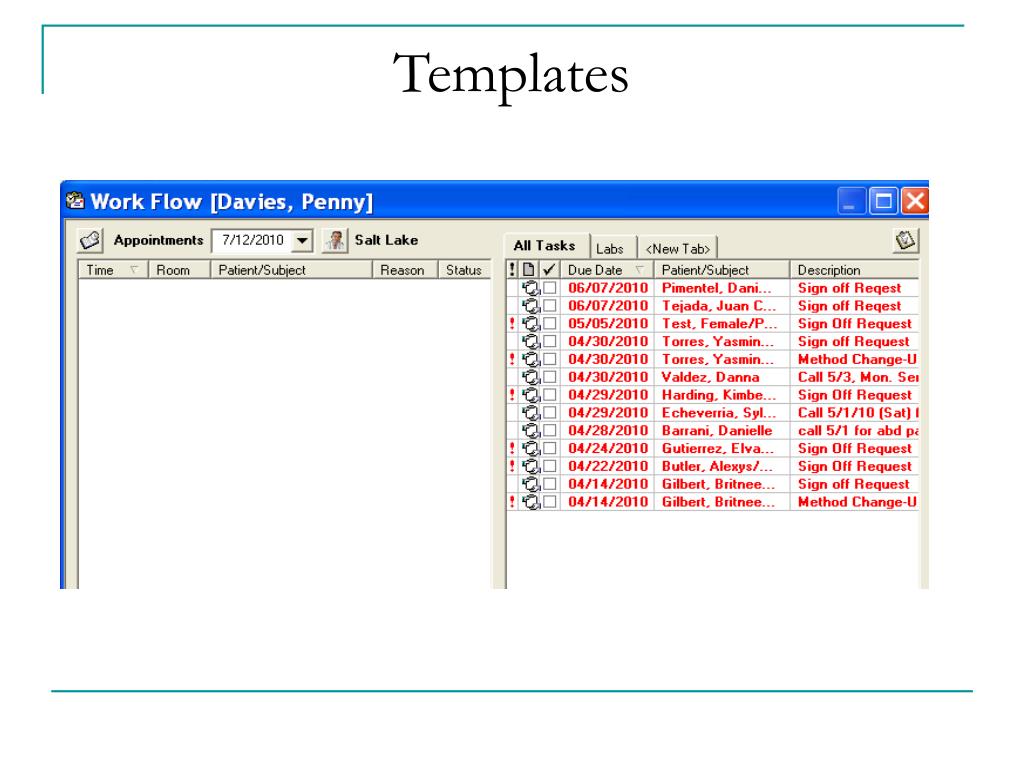The image size is (1024, 768).
Task: Select the Butler, Alexys/... patient cell
Action: pos(722,466)
